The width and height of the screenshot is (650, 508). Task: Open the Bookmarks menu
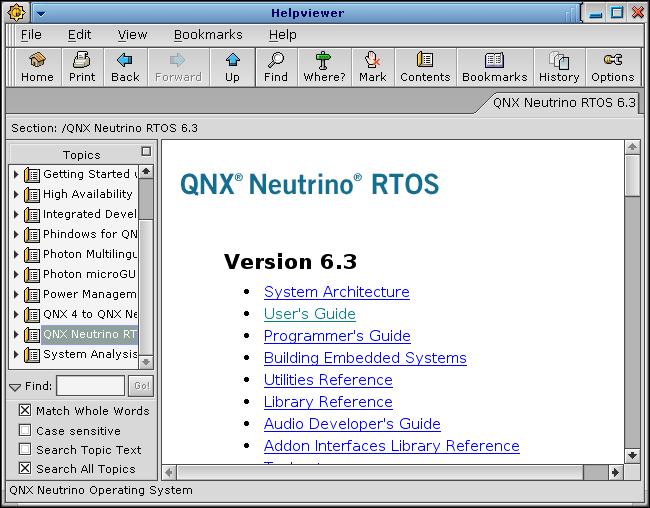click(x=207, y=34)
